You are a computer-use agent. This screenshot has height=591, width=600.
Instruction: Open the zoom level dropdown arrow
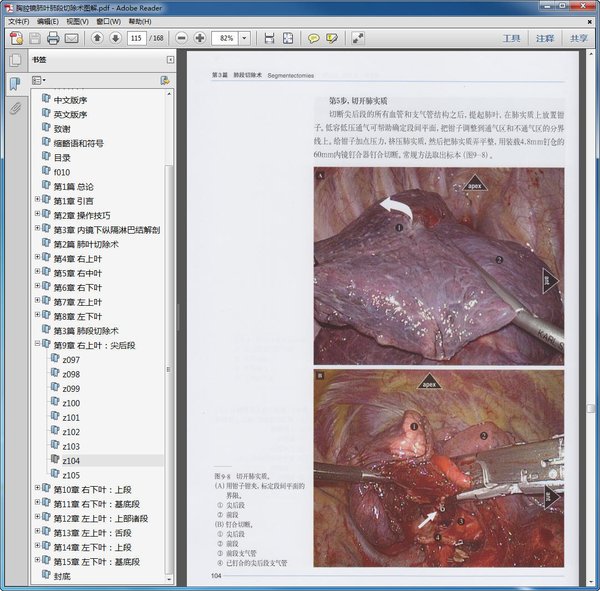245,38
